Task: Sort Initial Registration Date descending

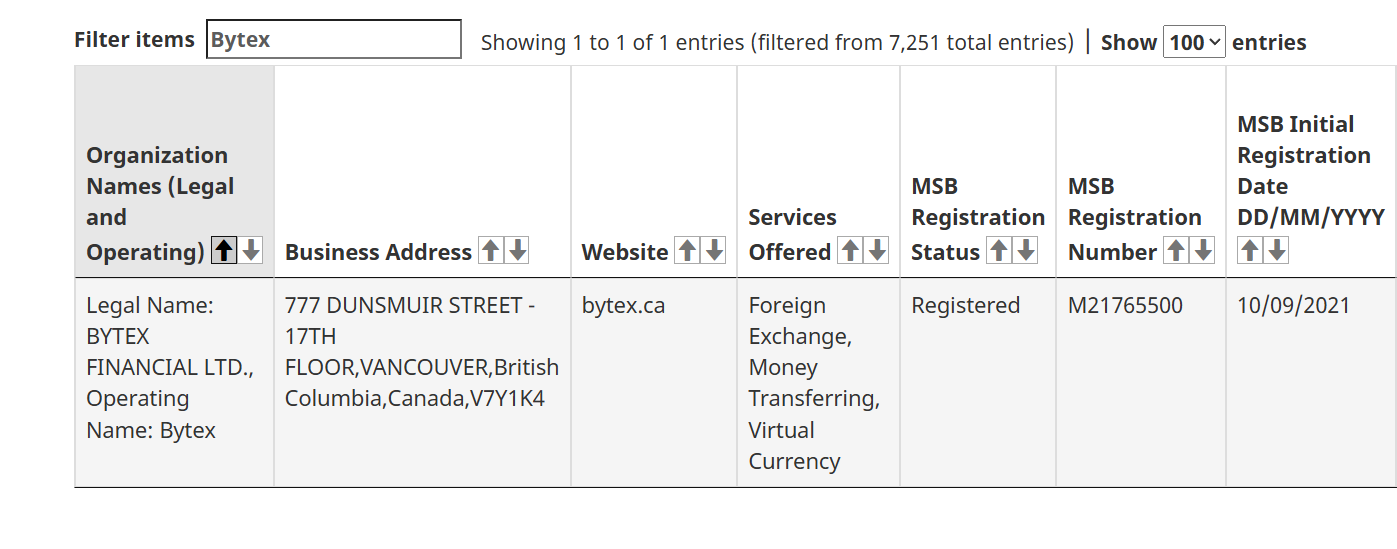Action: point(1277,251)
